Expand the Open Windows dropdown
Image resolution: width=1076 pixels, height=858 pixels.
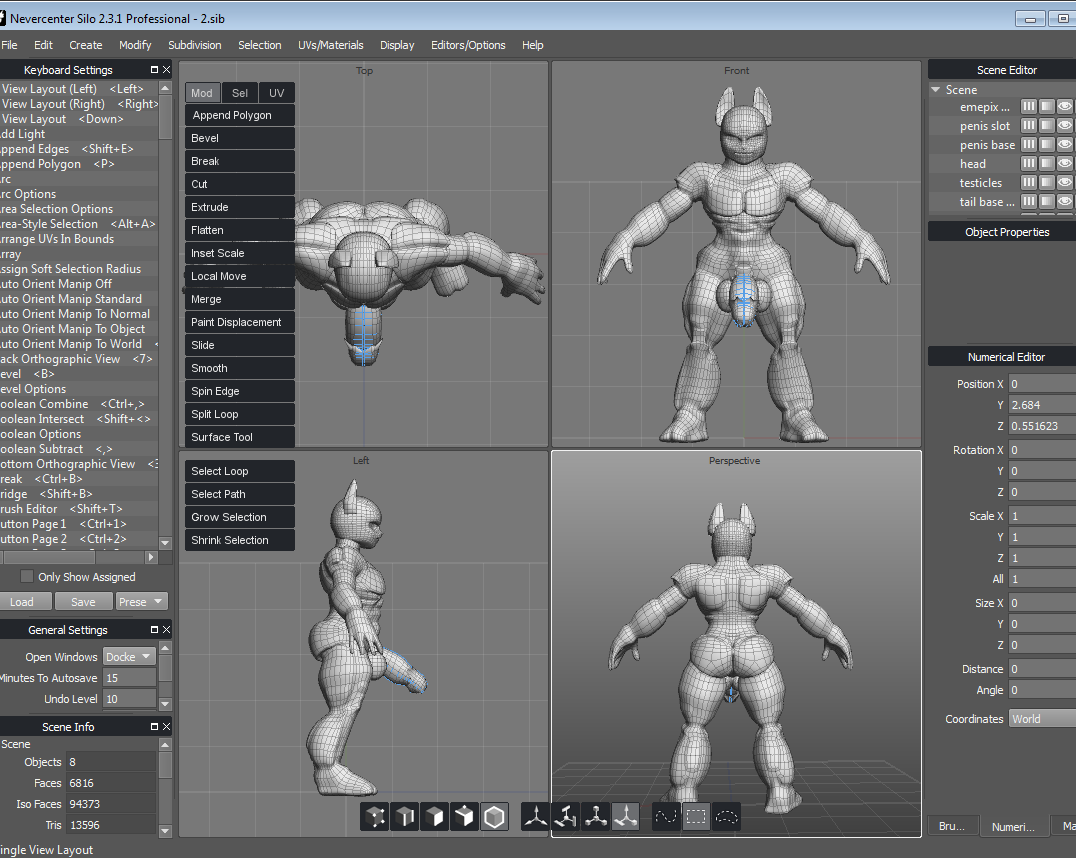pyautogui.click(x=129, y=657)
